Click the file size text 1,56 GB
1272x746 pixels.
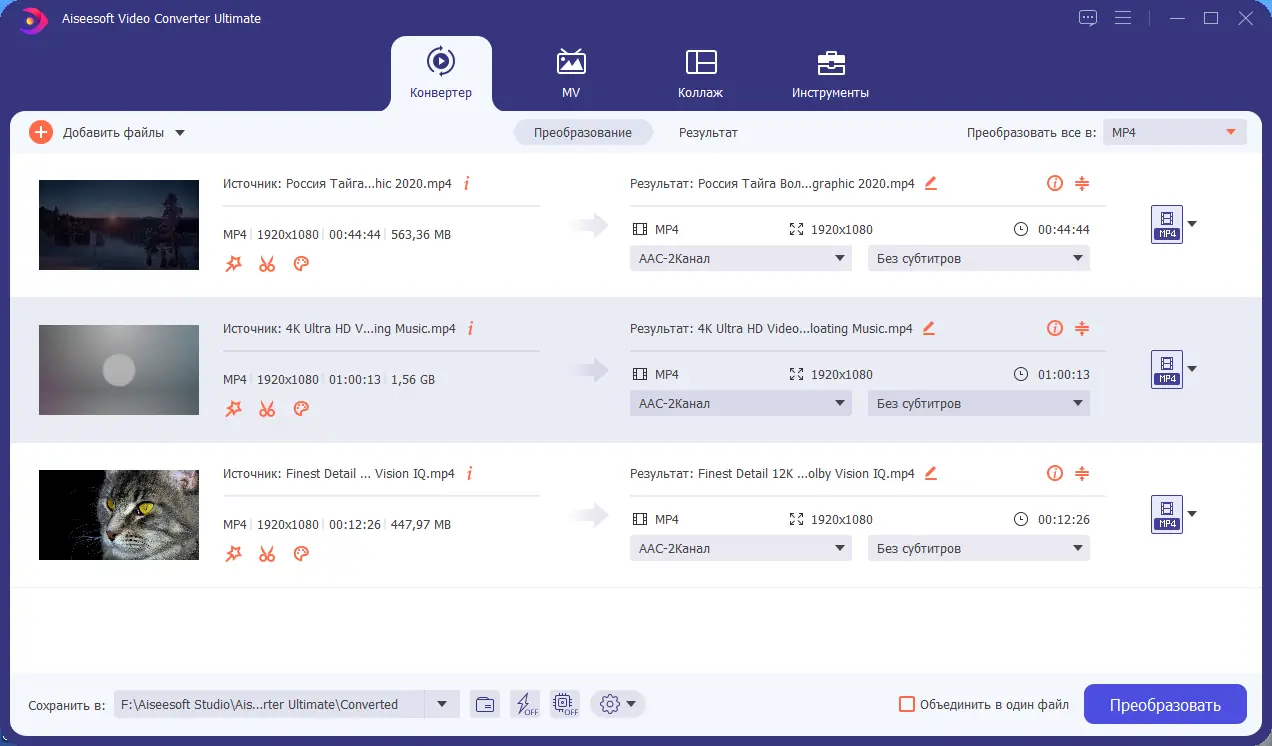pos(412,380)
